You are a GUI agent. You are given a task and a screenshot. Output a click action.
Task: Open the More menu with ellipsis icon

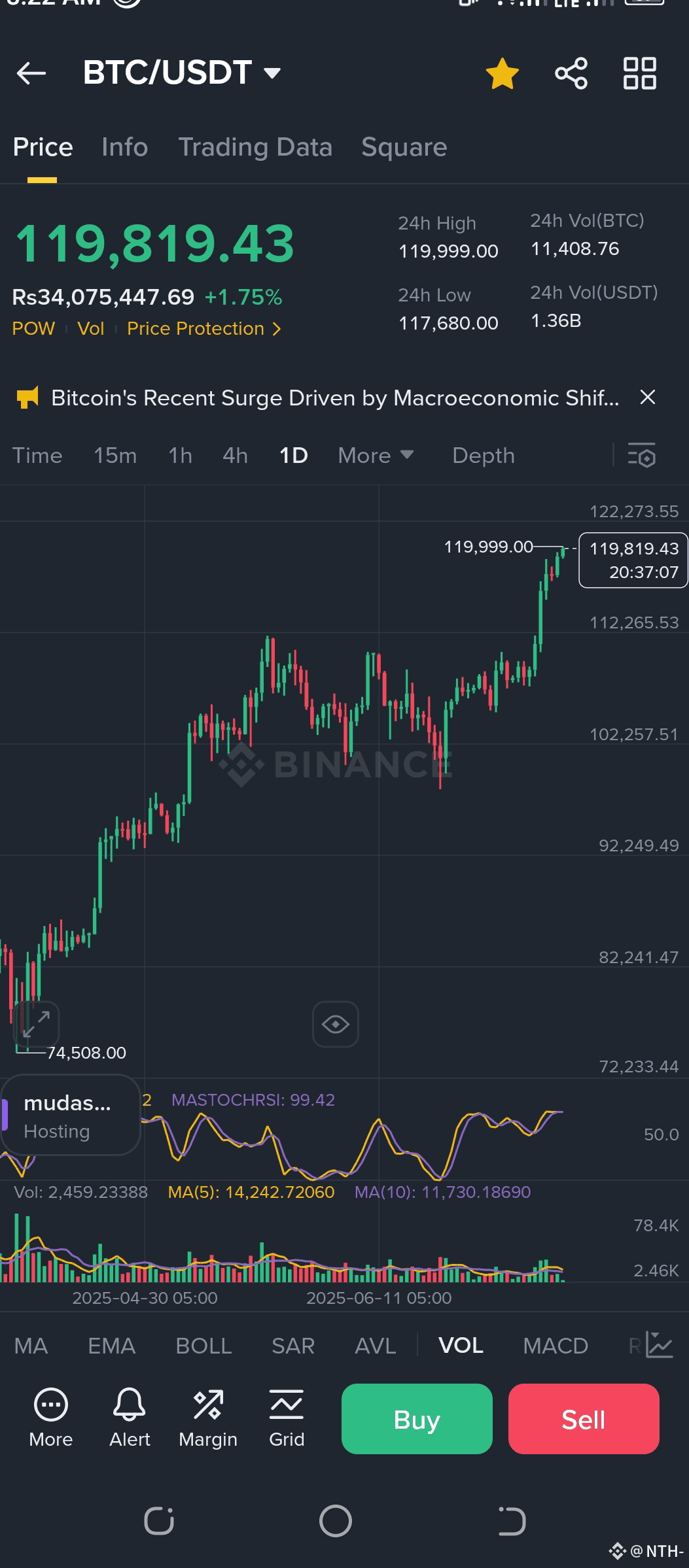click(x=51, y=1418)
